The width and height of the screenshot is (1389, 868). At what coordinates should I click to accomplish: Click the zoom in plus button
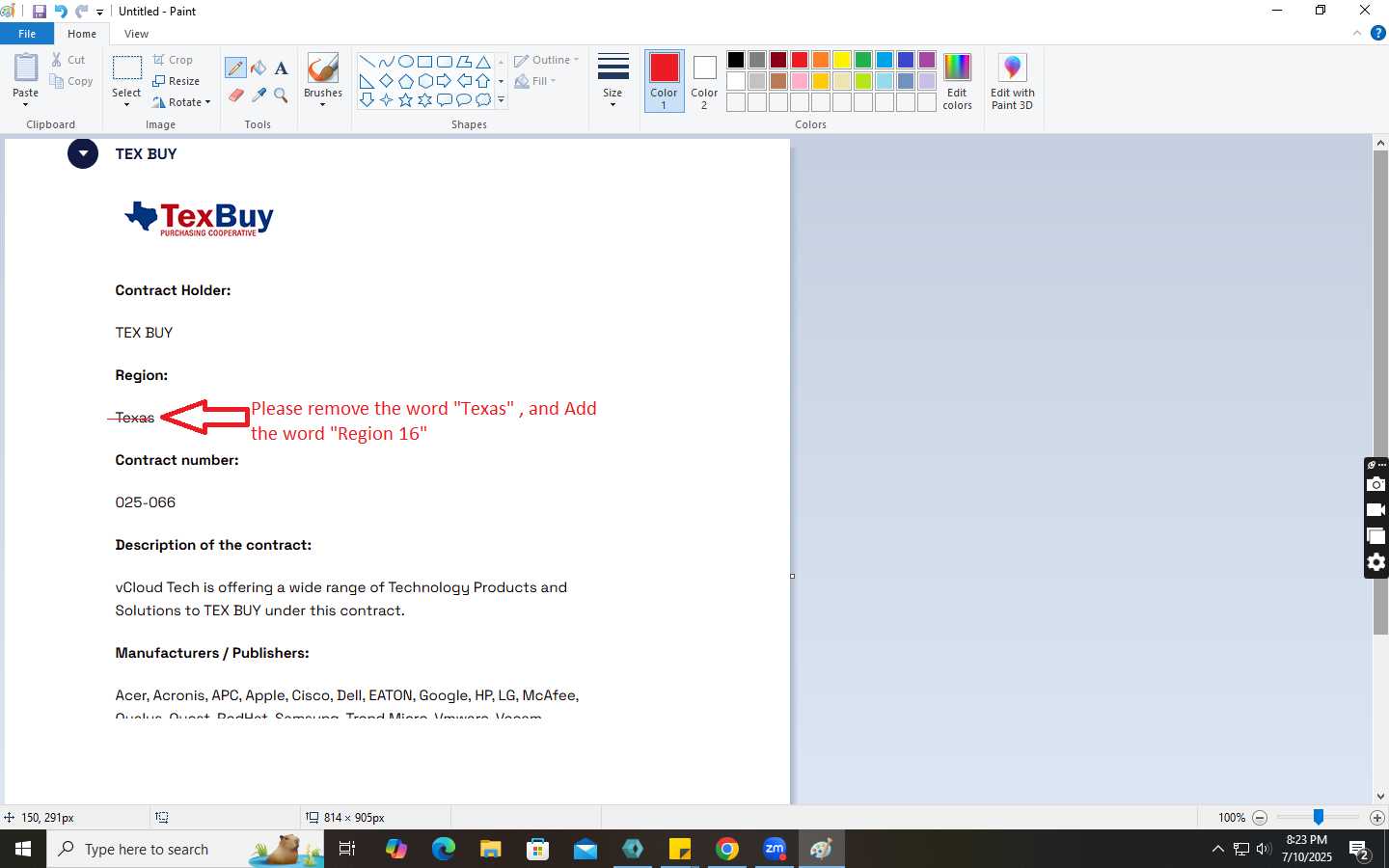coord(1377,818)
